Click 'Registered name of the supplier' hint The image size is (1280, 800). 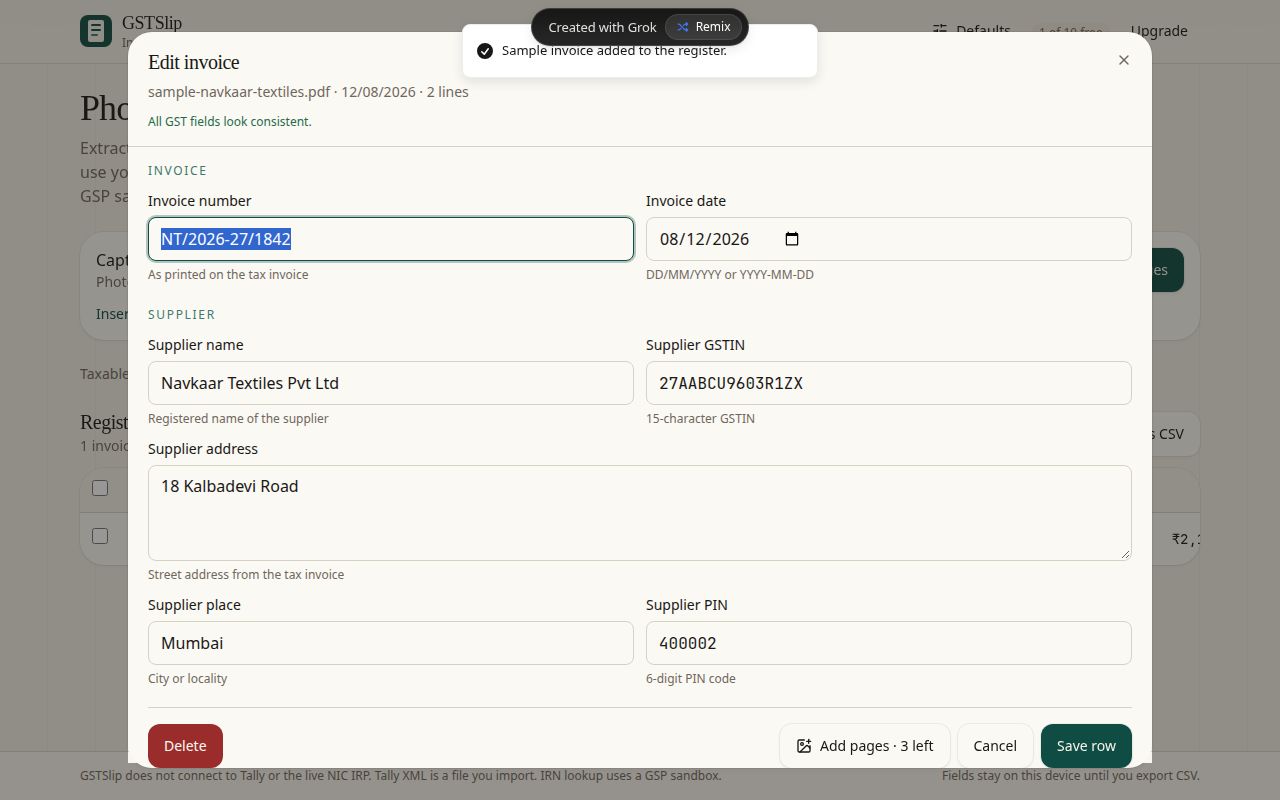(x=238, y=418)
